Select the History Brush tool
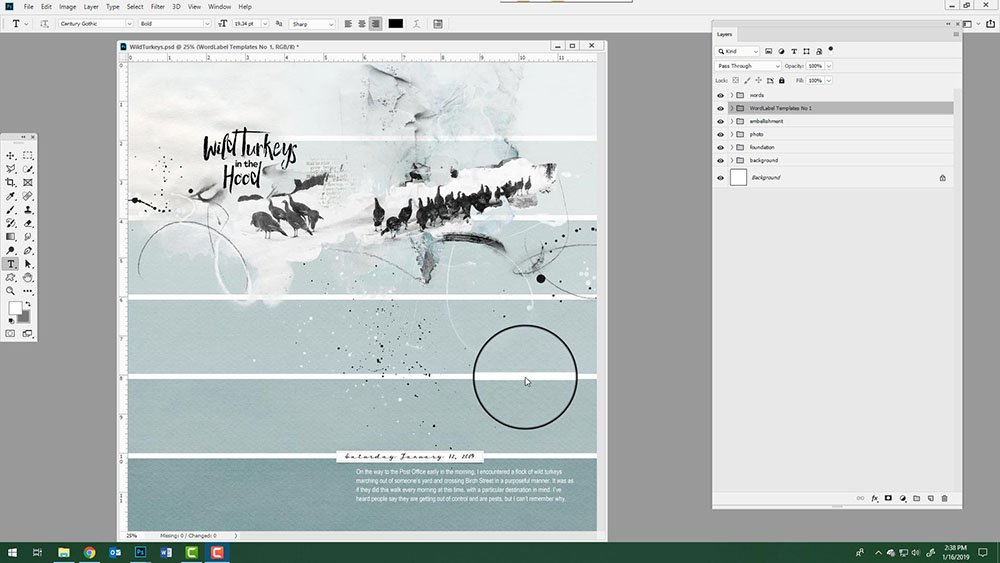The image size is (1000, 563). pos(11,223)
